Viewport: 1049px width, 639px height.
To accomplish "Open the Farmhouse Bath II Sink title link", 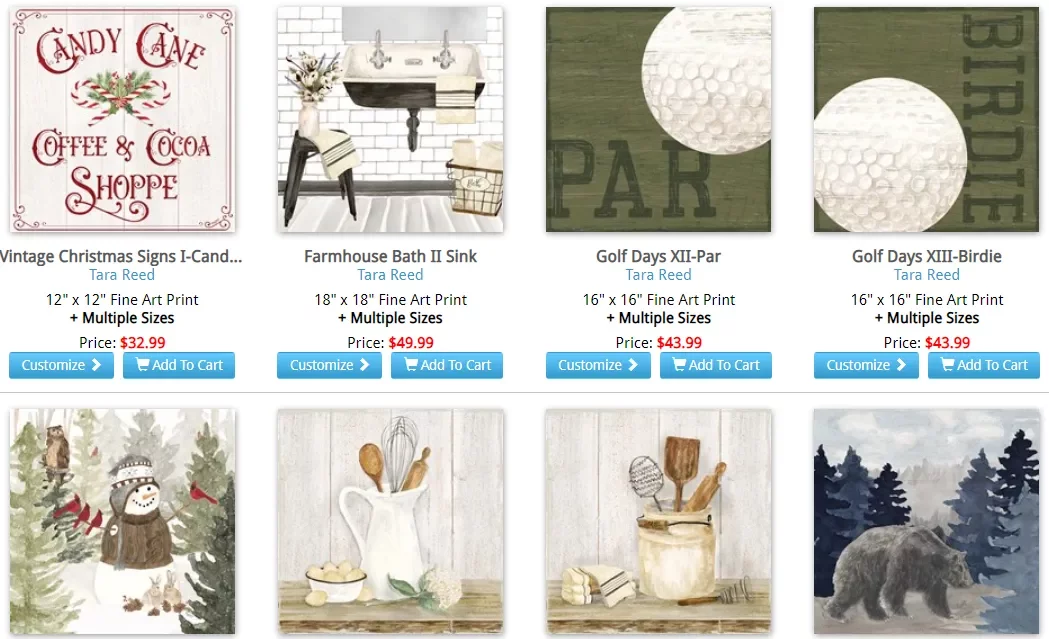I will tap(390, 256).
